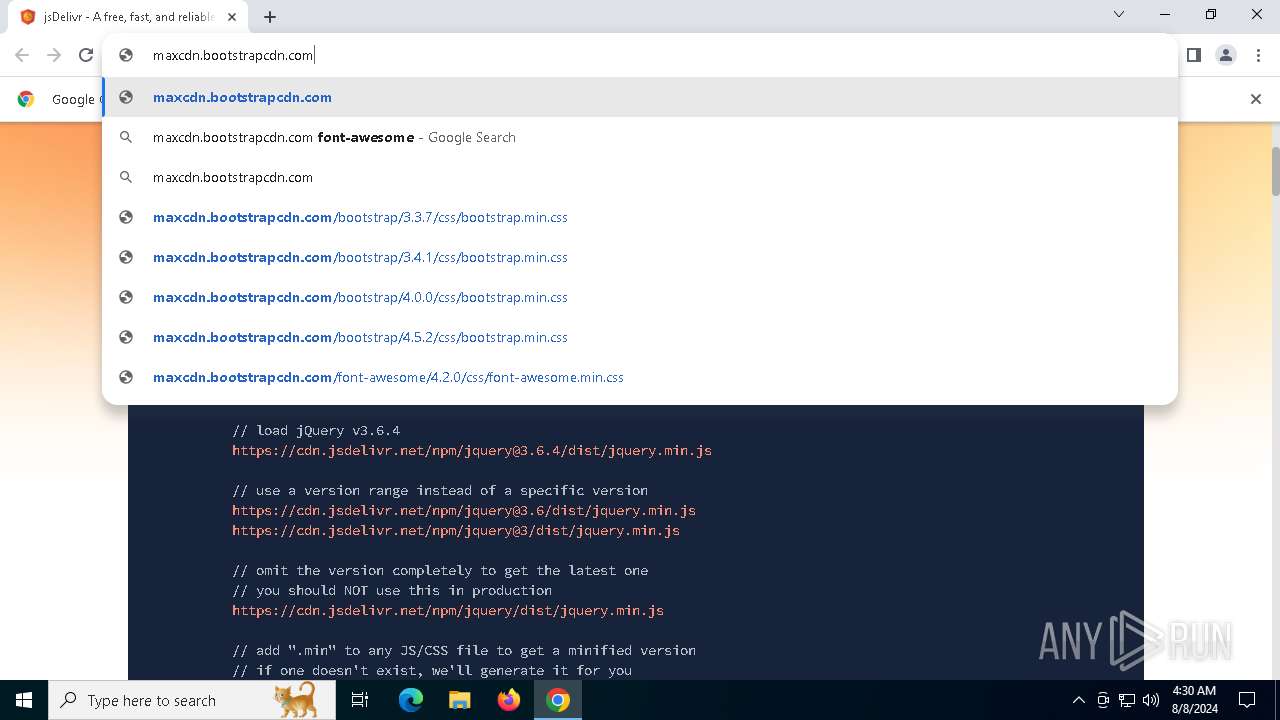Launch Firefox from the taskbar
Image resolution: width=1280 pixels, height=720 pixels.
(x=509, y=700)
